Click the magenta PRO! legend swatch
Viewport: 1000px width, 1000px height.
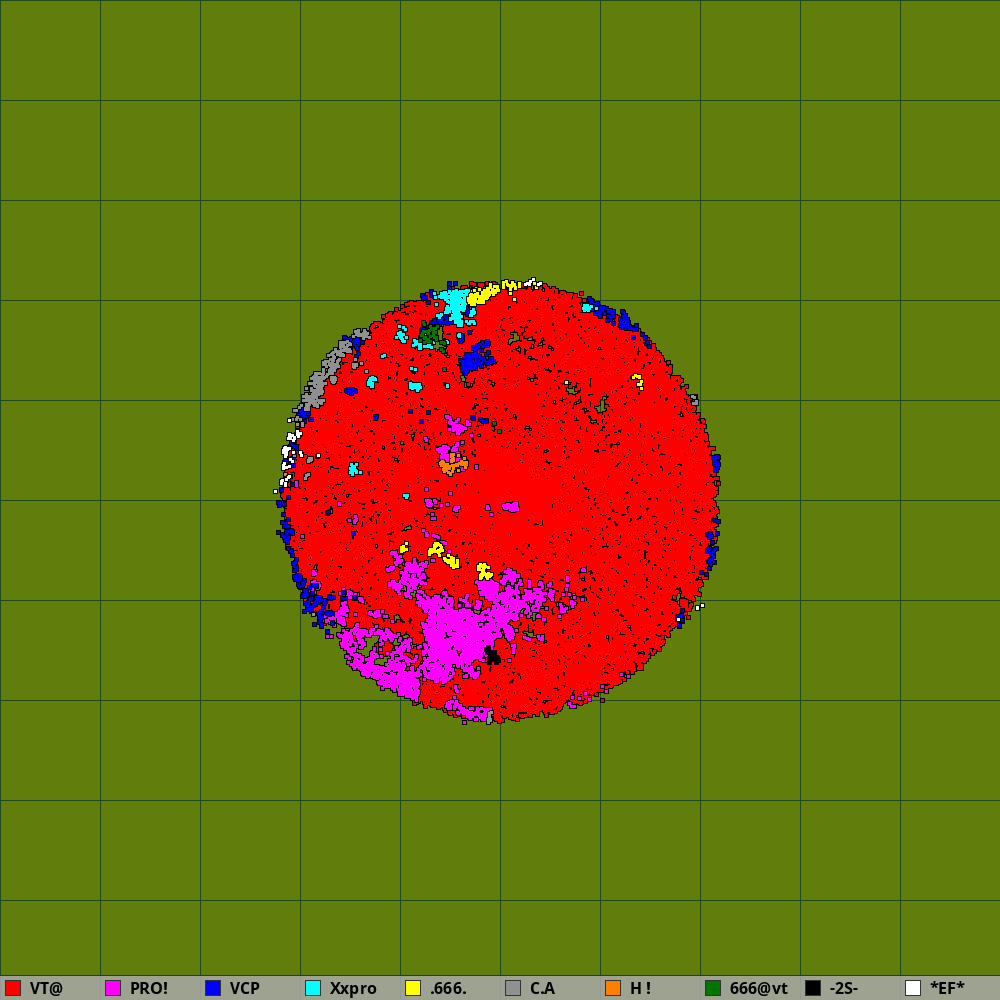(113, 988)
